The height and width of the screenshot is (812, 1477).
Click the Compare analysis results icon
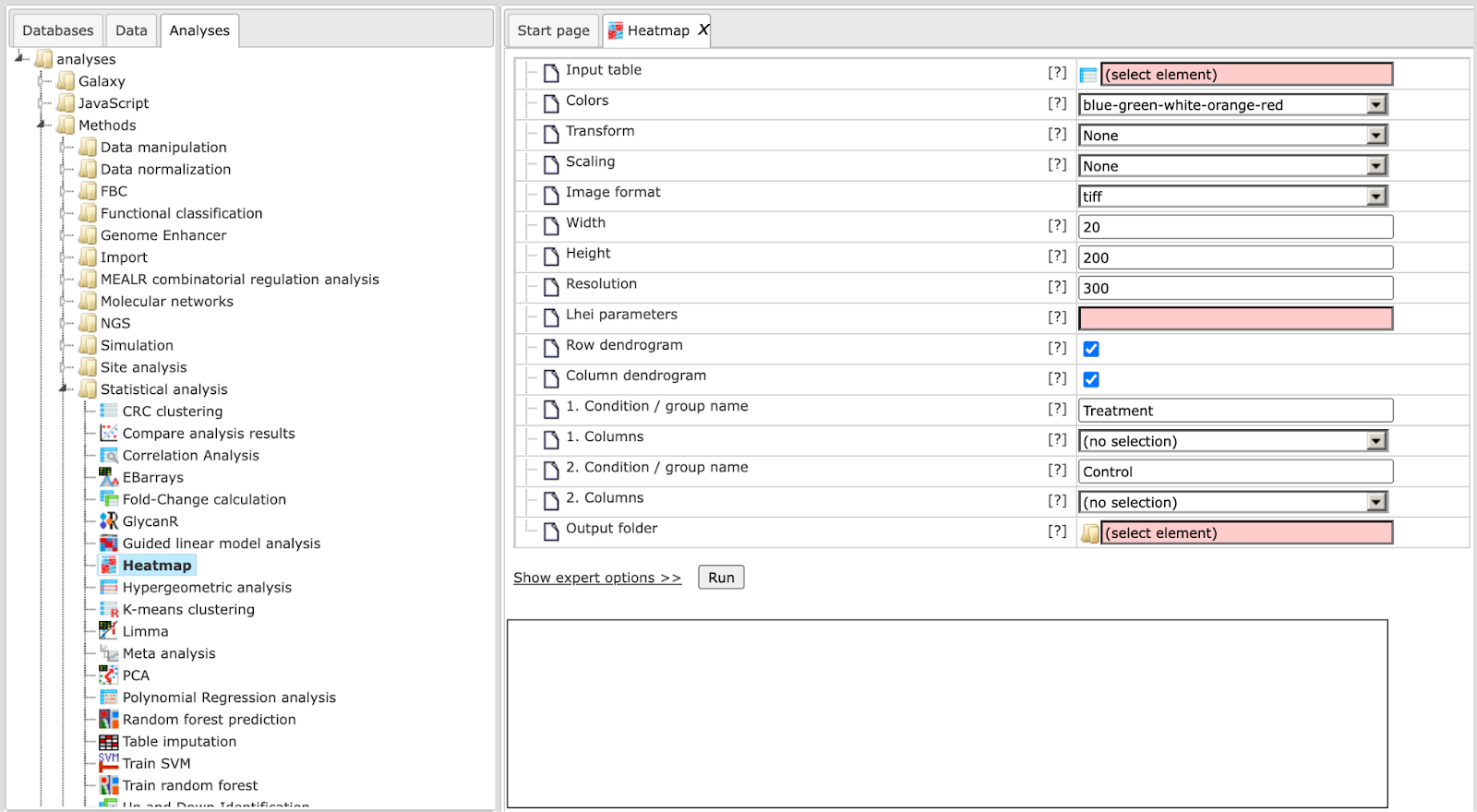click(x=109, y=433)
